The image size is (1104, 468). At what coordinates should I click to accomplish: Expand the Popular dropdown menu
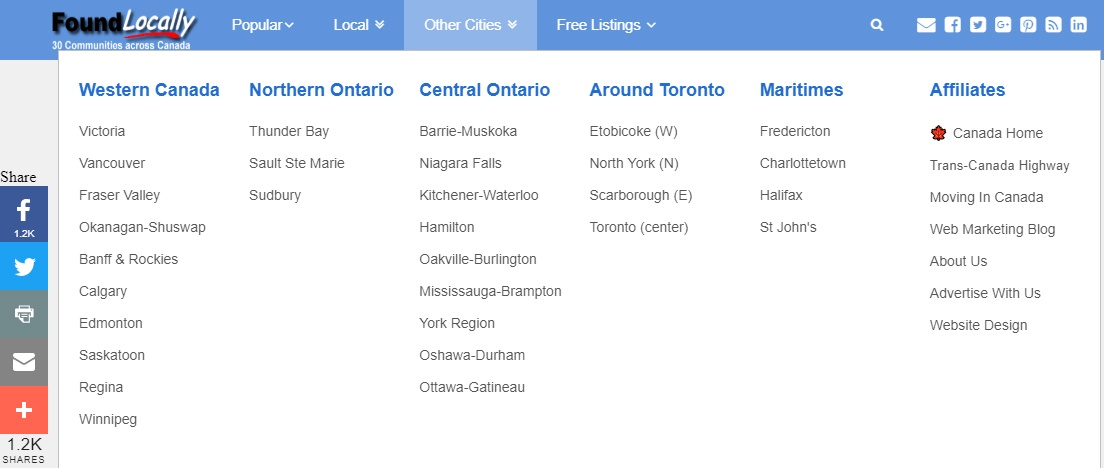(263, 25)
